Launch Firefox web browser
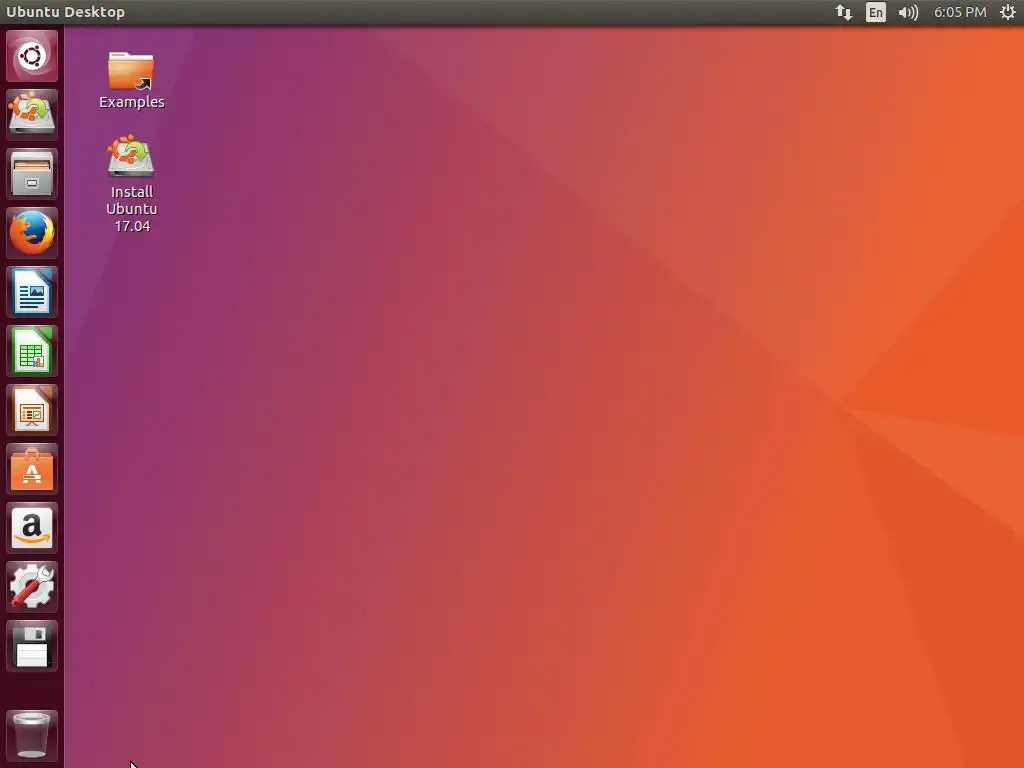The image size is (1024, 768). tap(32, 233)
